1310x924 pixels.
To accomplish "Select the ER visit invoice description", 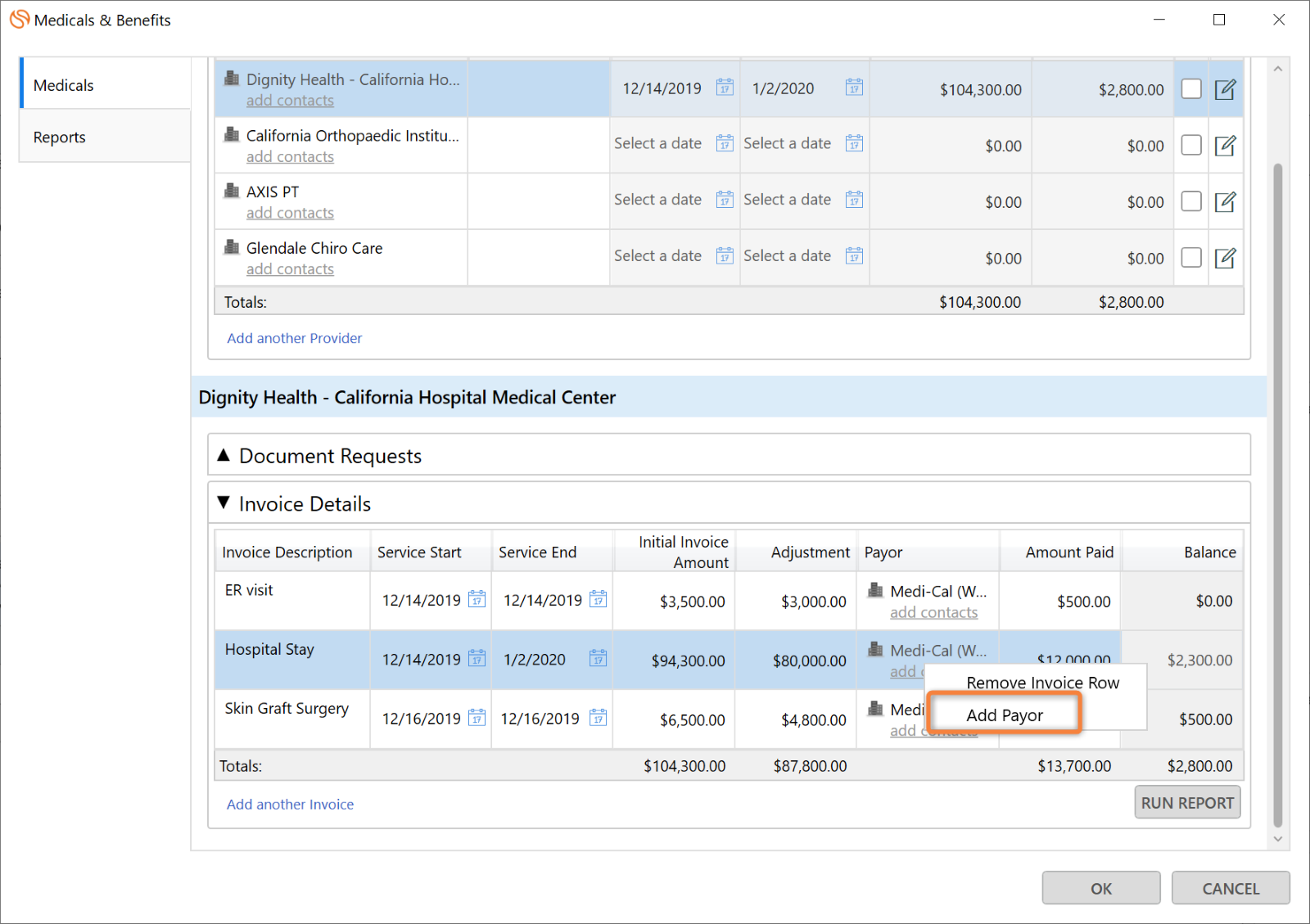I will [249, 590].
